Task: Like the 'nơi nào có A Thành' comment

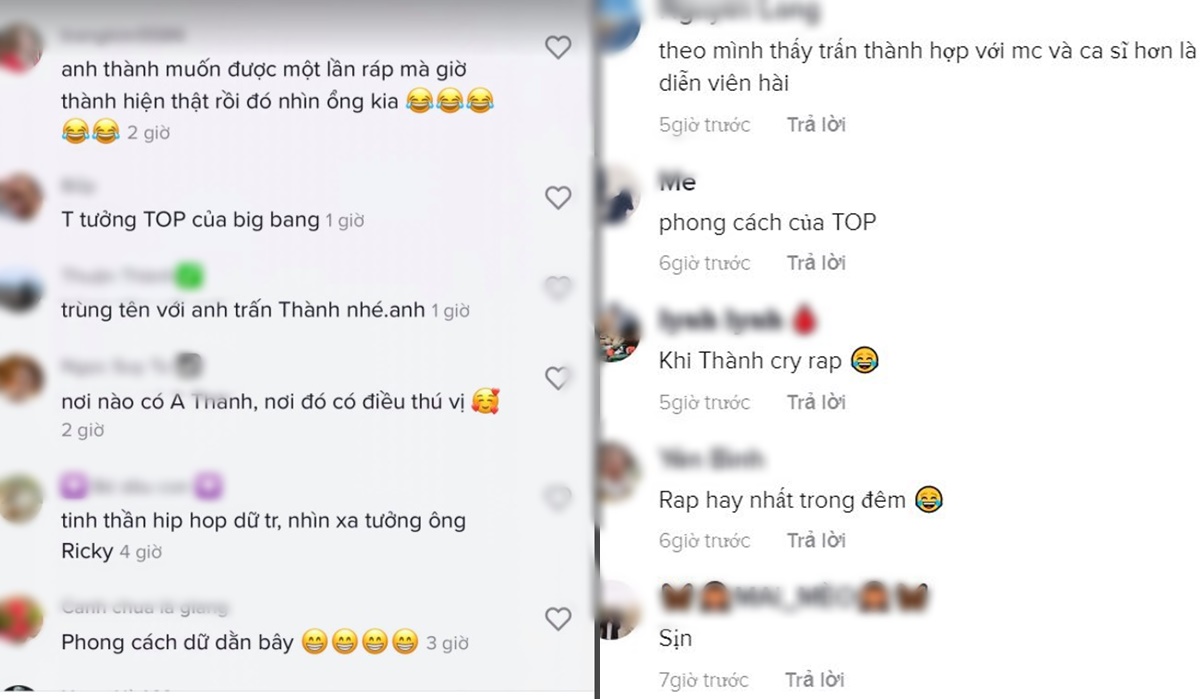Action: click(x=558, y=378)
